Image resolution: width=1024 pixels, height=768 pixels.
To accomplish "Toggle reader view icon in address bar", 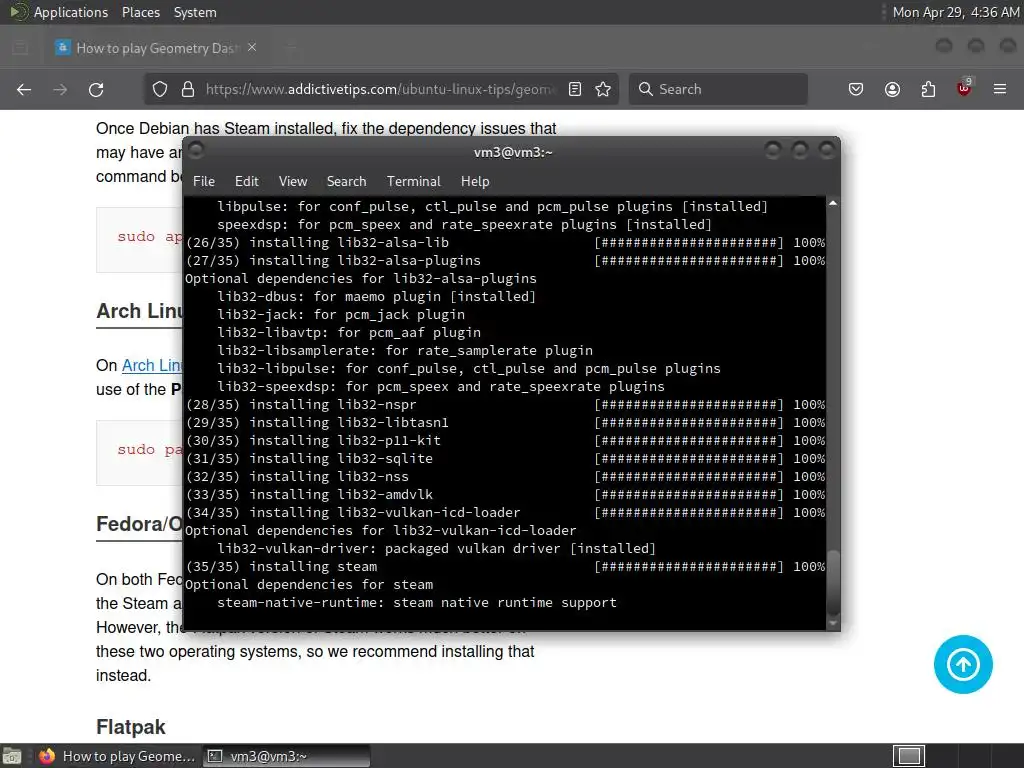I will (x=575, y=89).
